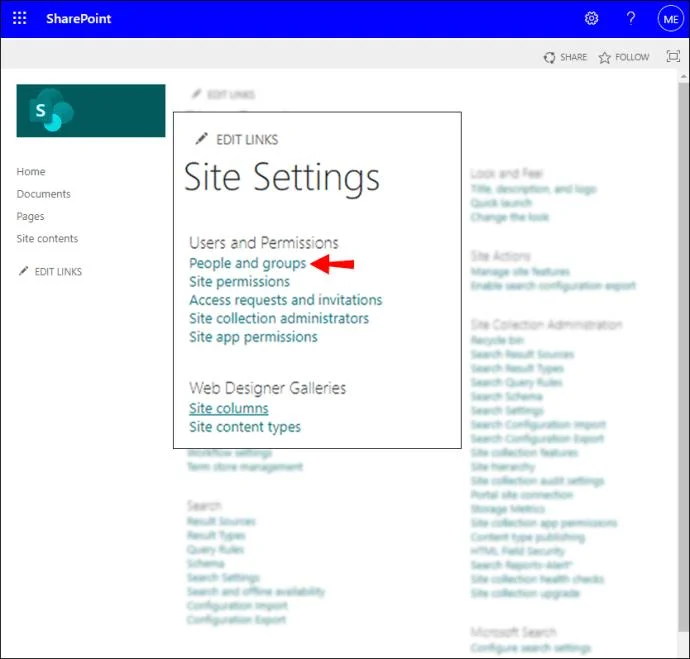This screenshot has height=659, width=690.
Task: Open Site columns link
Action: [228, 408]
